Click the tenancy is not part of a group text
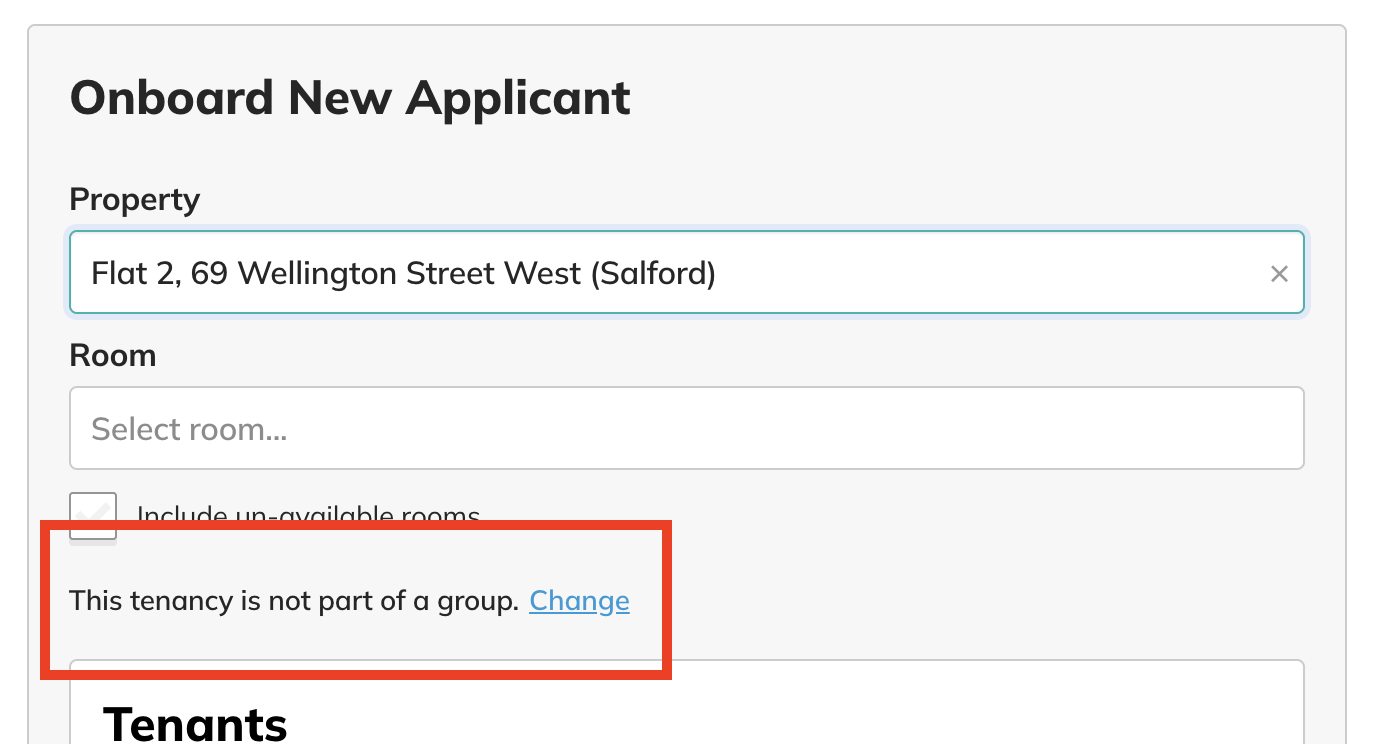The height and width of the screenshot is (744, 1378). [x=294, y=600]
